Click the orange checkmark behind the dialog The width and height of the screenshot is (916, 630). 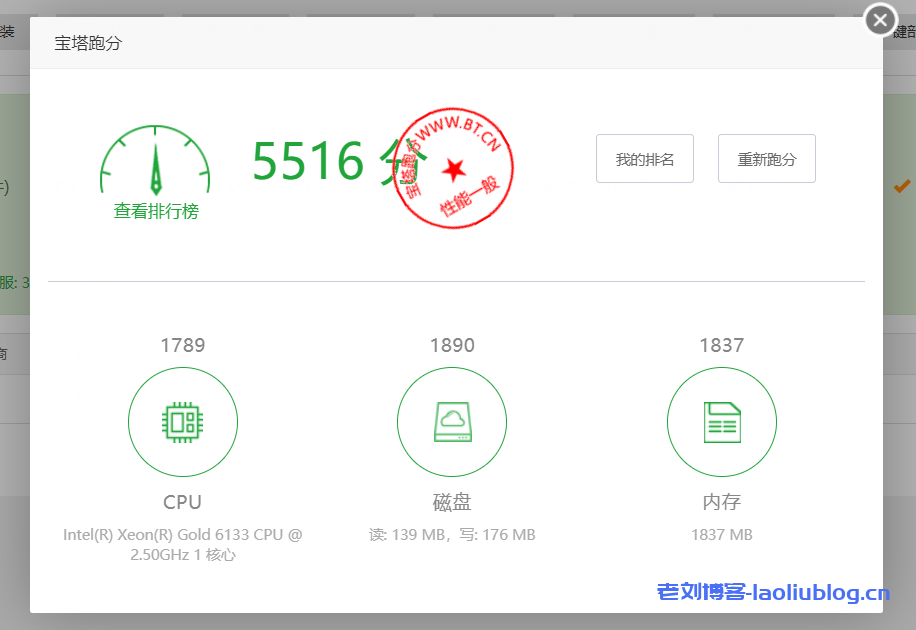[902, 186]
